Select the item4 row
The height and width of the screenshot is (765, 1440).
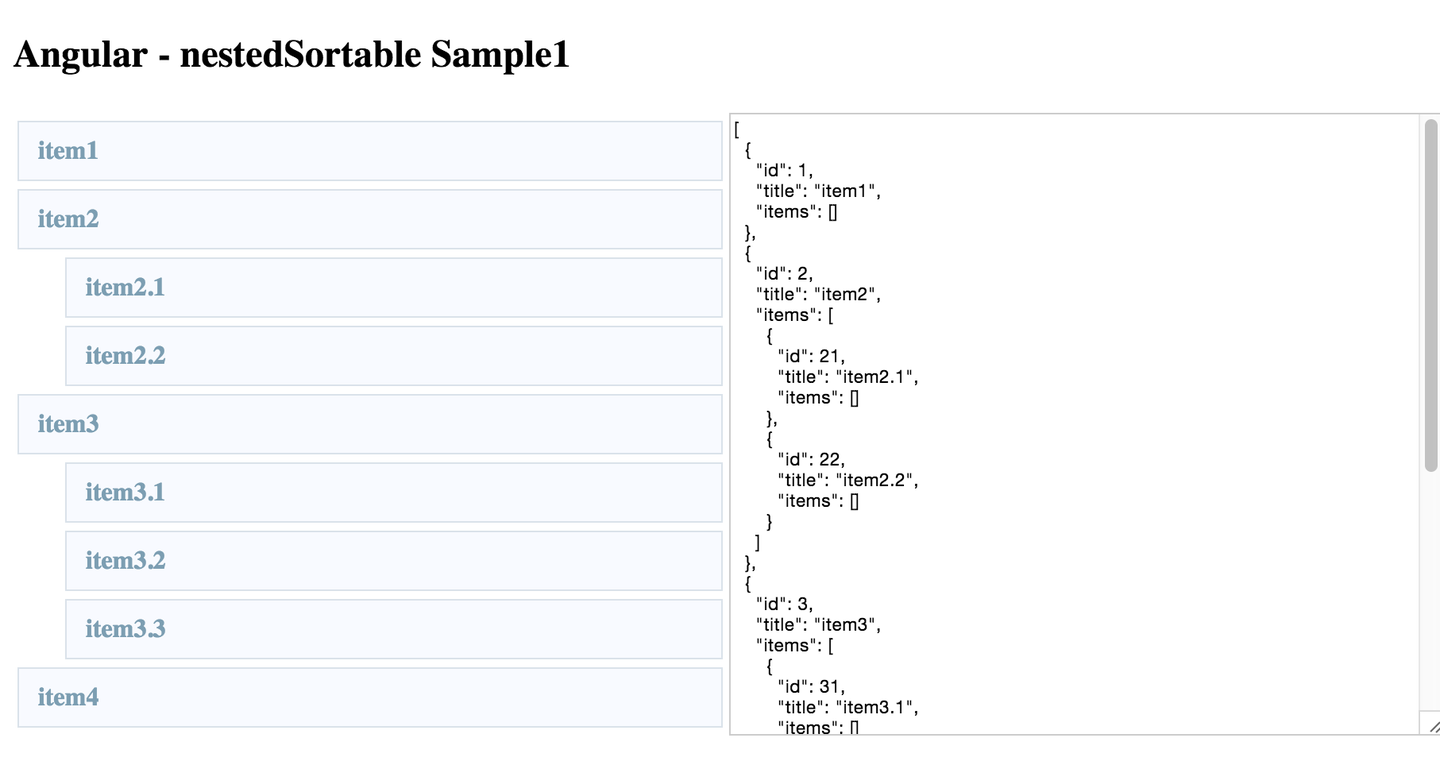click(x=369, y=697)
